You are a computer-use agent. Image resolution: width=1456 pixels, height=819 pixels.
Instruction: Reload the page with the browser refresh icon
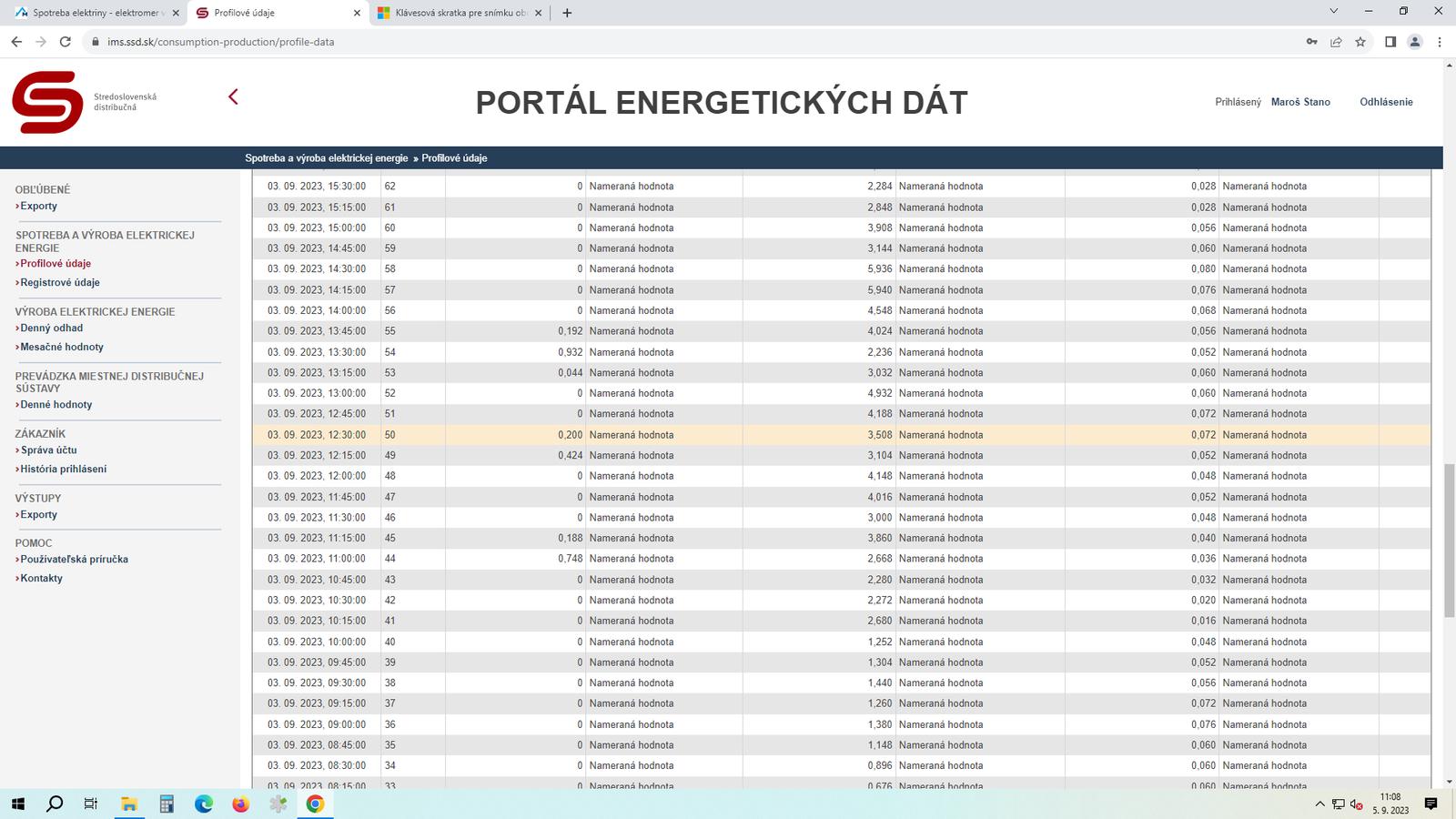[x=66, y=42]
